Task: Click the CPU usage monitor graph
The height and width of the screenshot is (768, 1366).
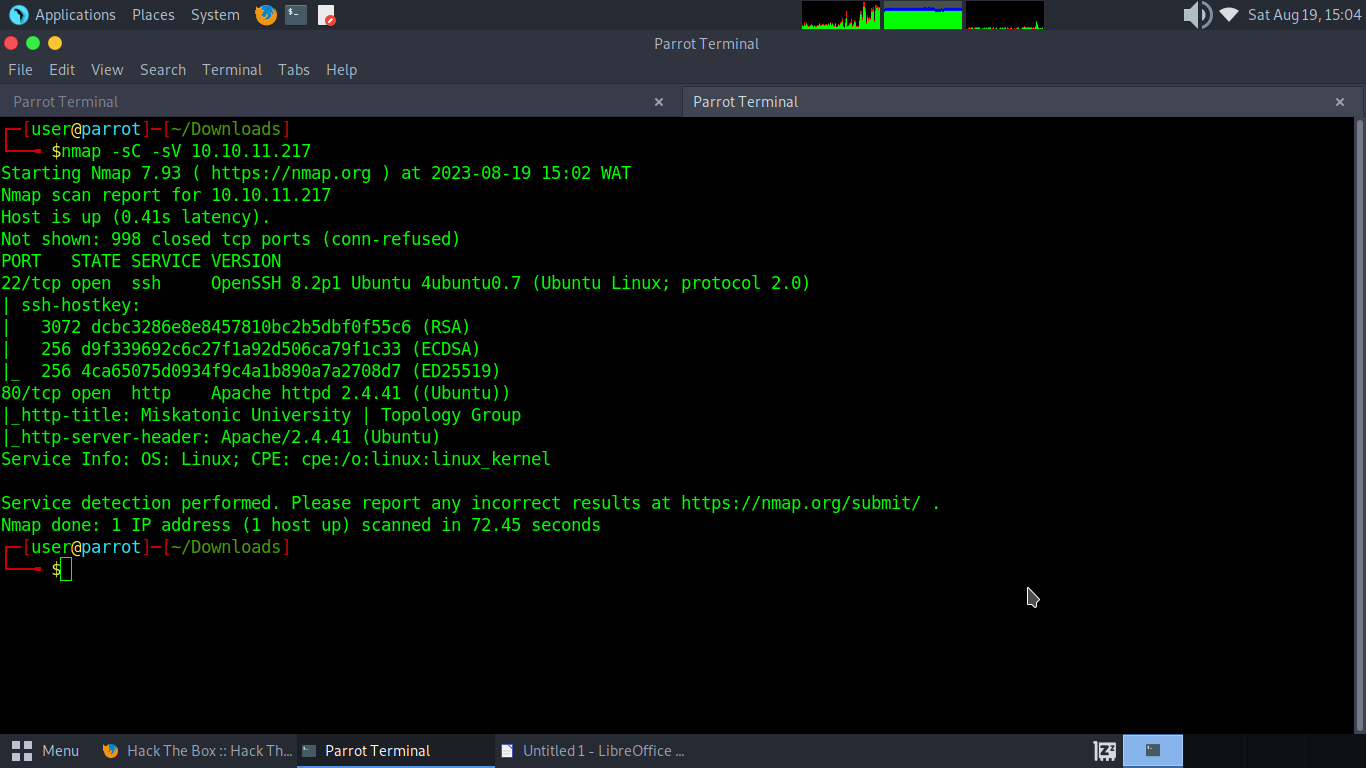Action: [840, 15]
